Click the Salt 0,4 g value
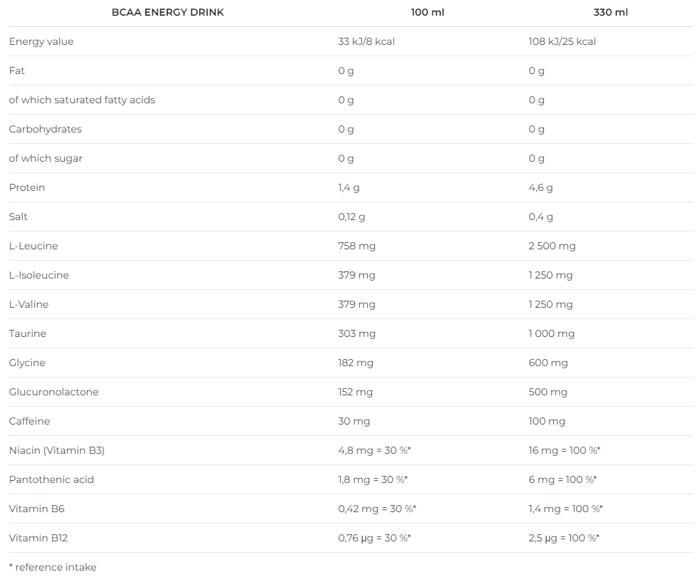This screenshot has width=700, height=582. pyautogui.click(x=541, y=217)
